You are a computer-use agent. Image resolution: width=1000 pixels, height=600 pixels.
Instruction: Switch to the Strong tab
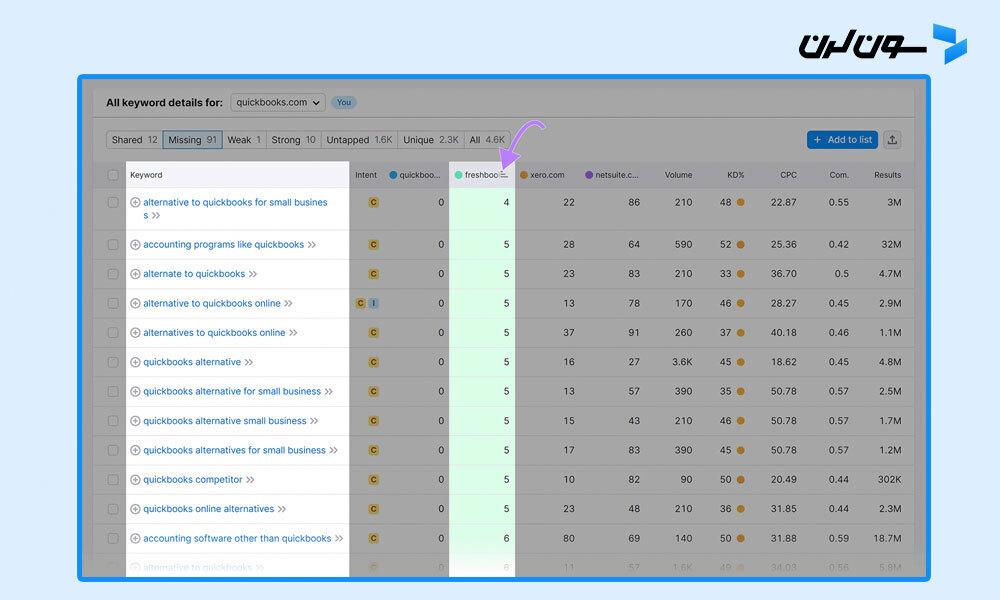pos(293,140)
